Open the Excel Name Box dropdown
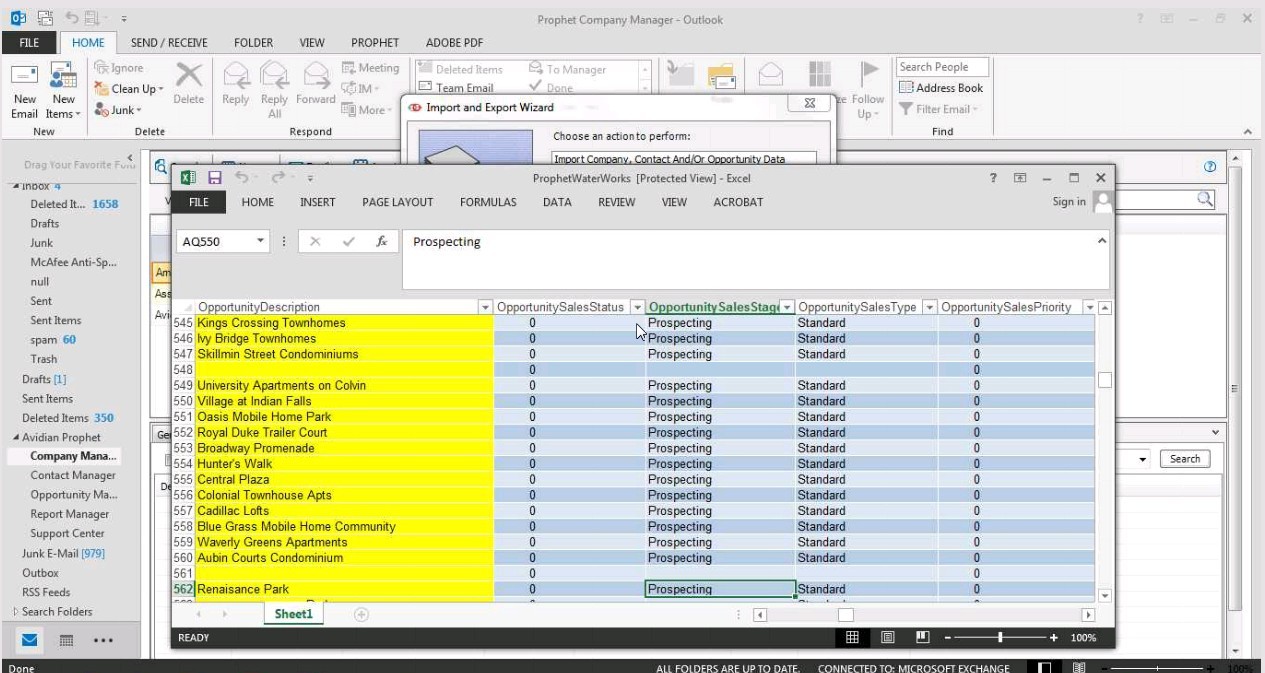The image size is (1265, 673). point(261,241)
